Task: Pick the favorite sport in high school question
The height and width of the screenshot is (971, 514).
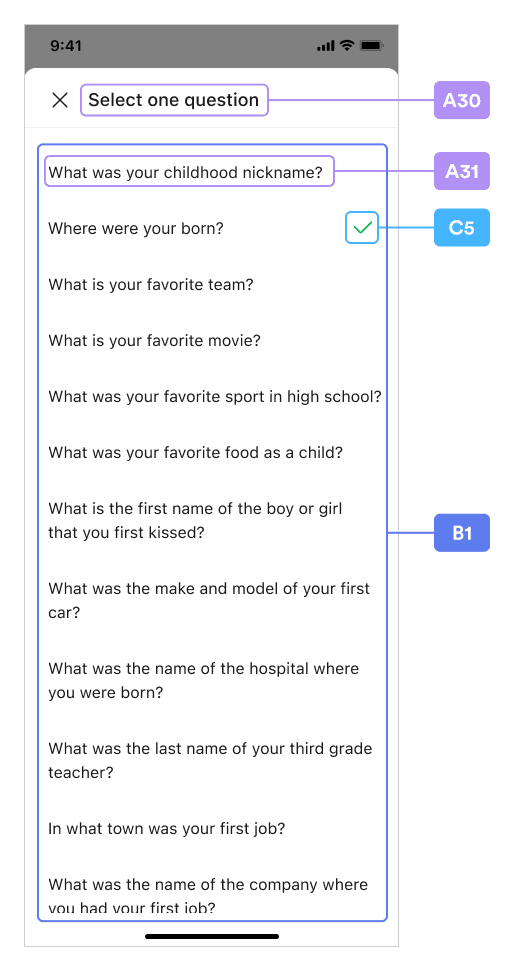Action: click(215, 396)
